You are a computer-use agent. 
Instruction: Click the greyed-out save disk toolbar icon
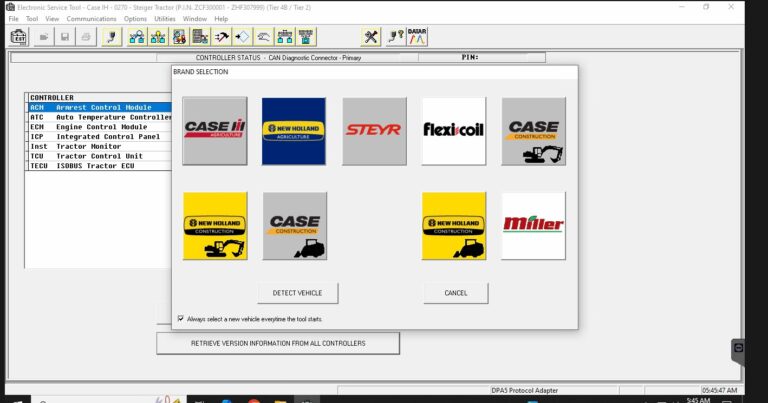pos(65,37)
